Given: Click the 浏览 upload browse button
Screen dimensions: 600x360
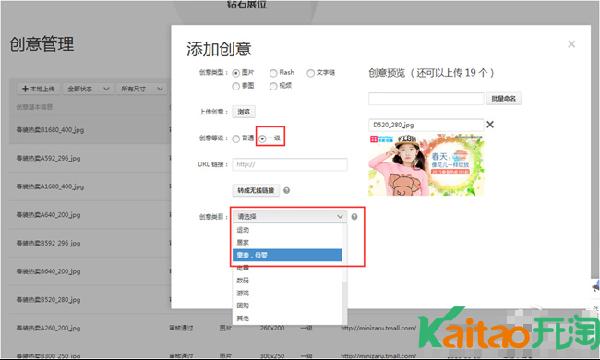Looking at the screenshot, I should (x=244, y=112).
